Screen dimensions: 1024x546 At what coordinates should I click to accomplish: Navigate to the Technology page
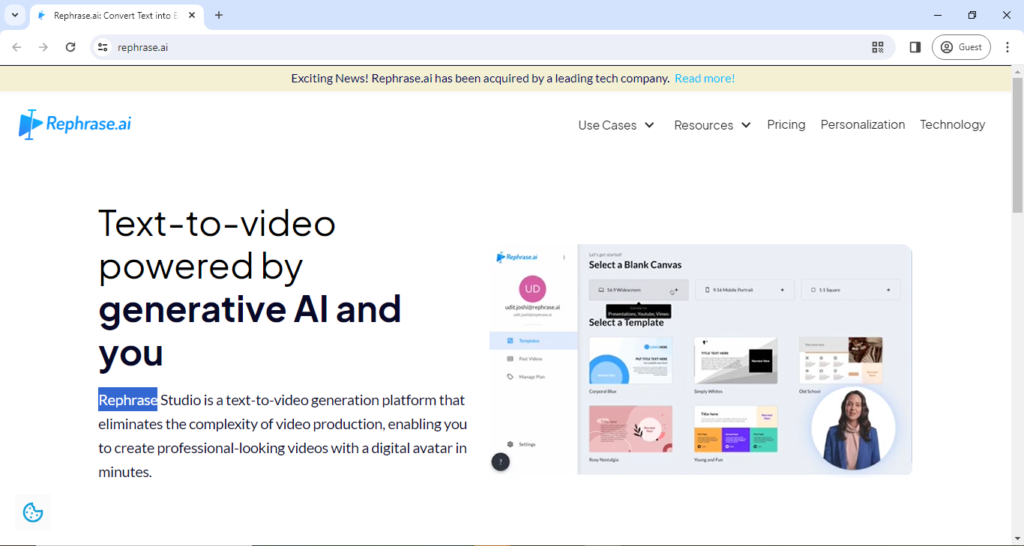(952, 125)
